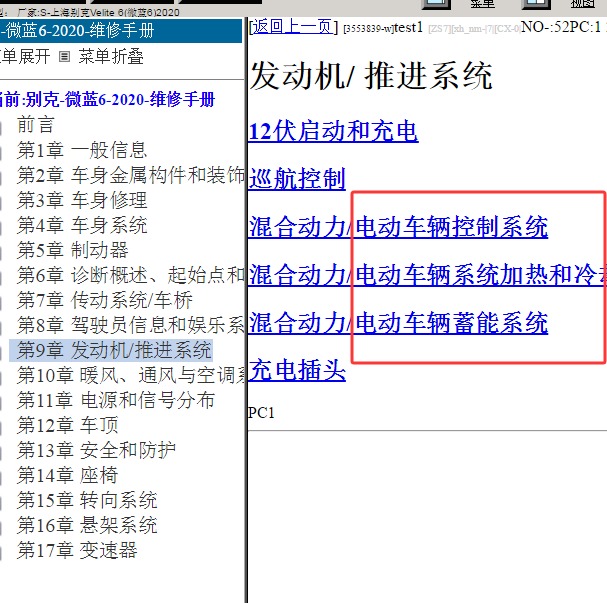Screen dimensions: 607x603
Task: Select 第14章 座椅
Action: [x=67, y=475]
